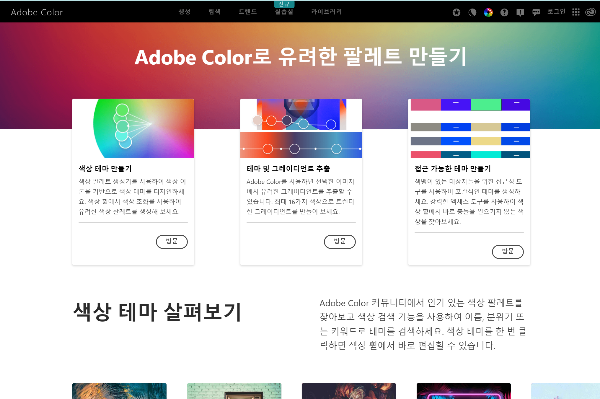600x399 pixels.
Task: Click the Creative Cloud icon
Action: 591,12
